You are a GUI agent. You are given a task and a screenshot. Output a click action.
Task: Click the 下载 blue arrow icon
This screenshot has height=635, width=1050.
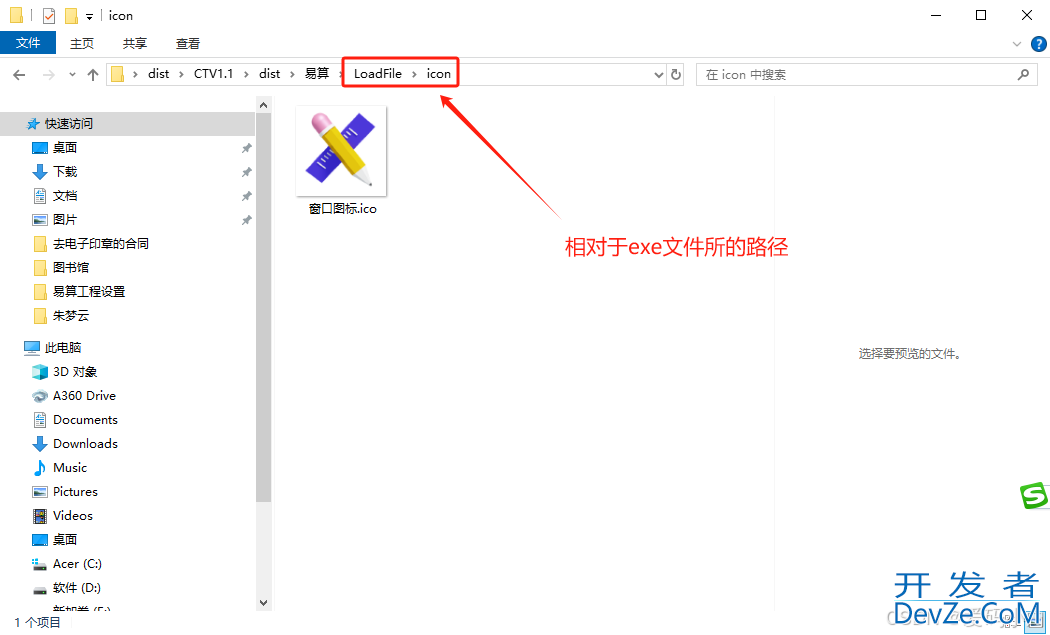pos(40,172)
